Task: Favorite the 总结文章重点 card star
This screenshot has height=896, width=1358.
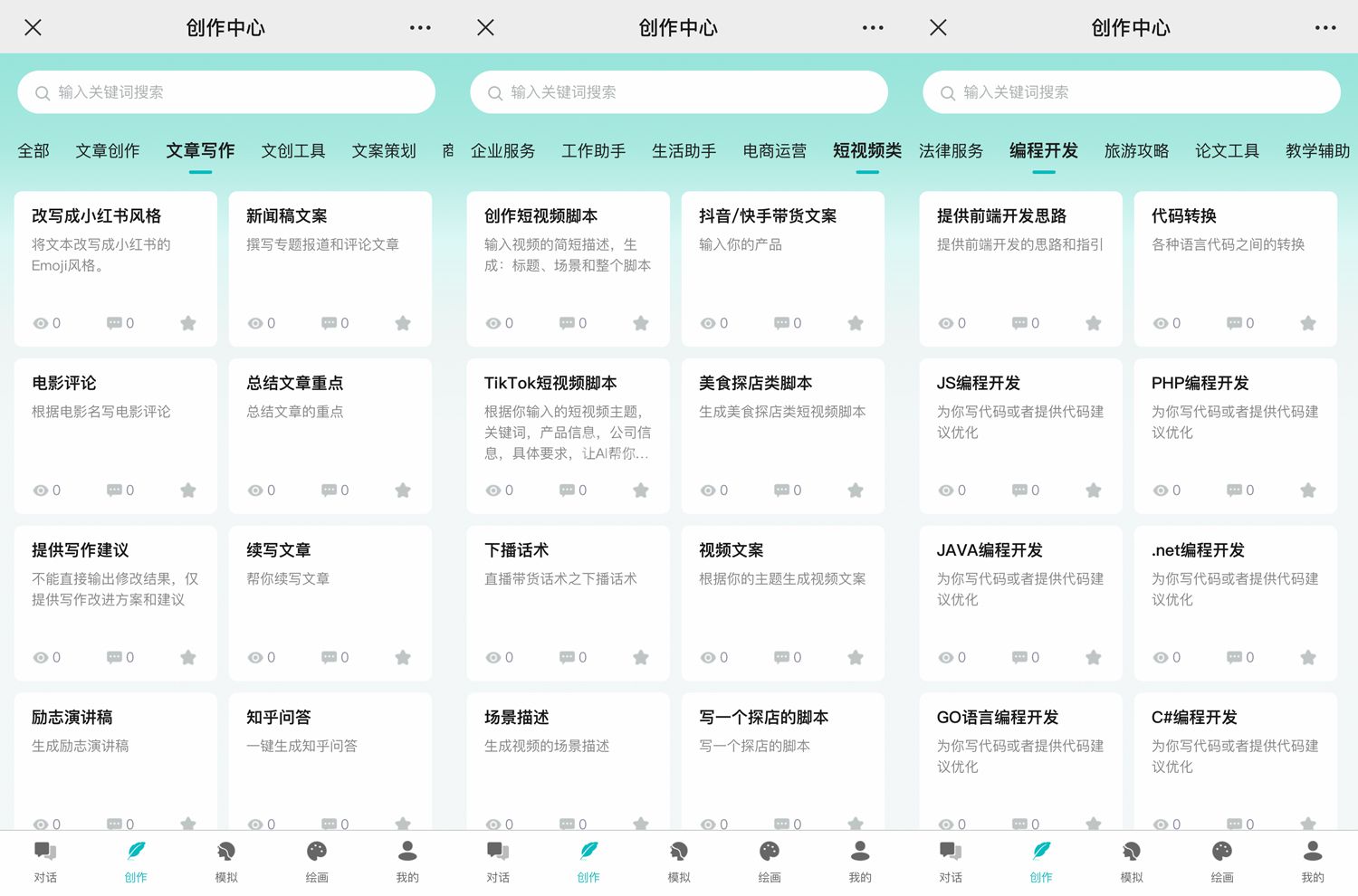Action: coord(403,491)
